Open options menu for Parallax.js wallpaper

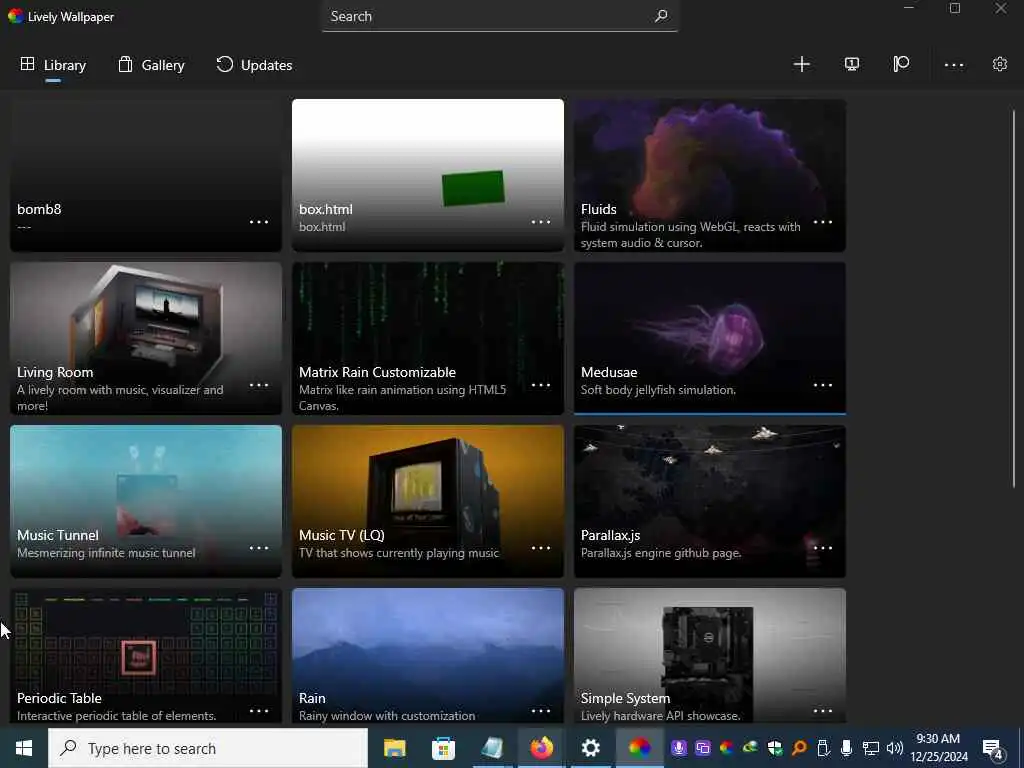point(823,548)
